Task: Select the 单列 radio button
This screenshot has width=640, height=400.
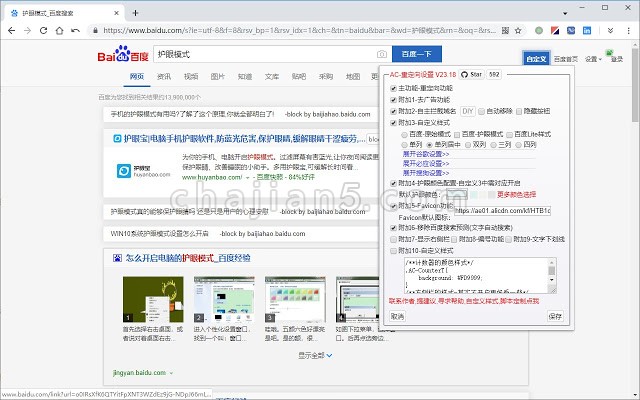Action: click(x=404, y=145)
